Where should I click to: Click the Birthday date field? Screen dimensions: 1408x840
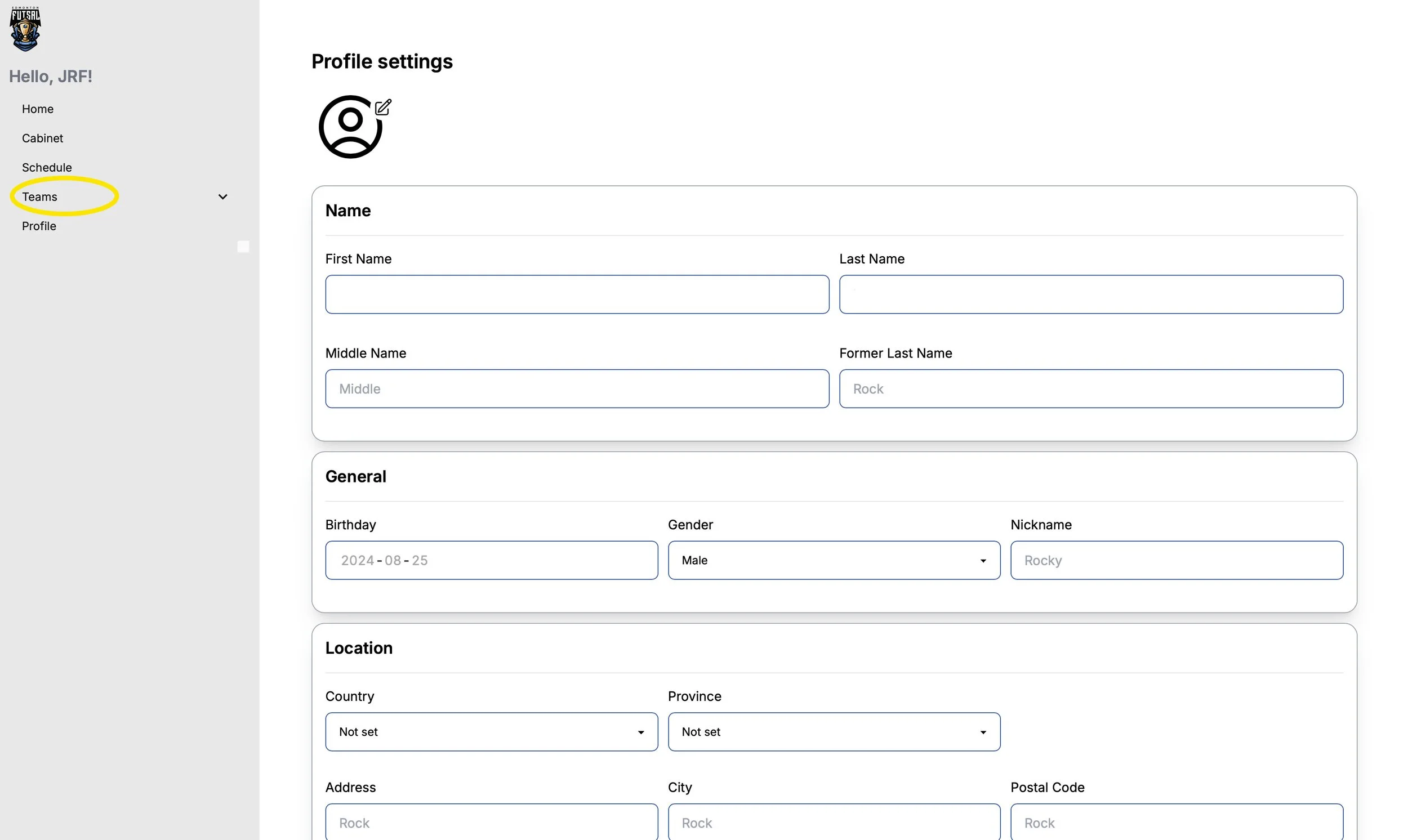(x=491, y=560)
